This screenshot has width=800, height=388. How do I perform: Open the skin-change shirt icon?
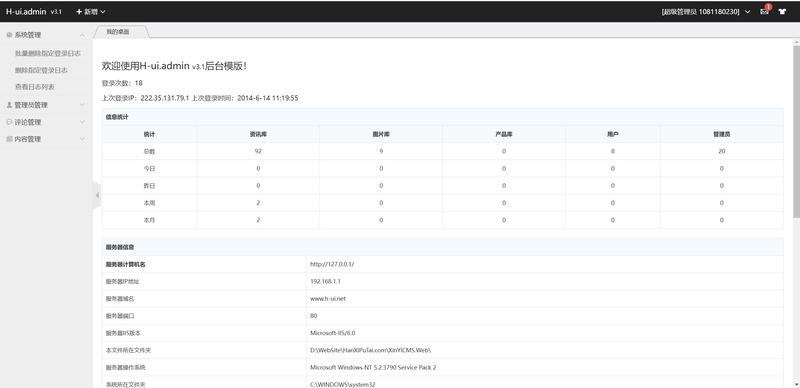[782, 12]
